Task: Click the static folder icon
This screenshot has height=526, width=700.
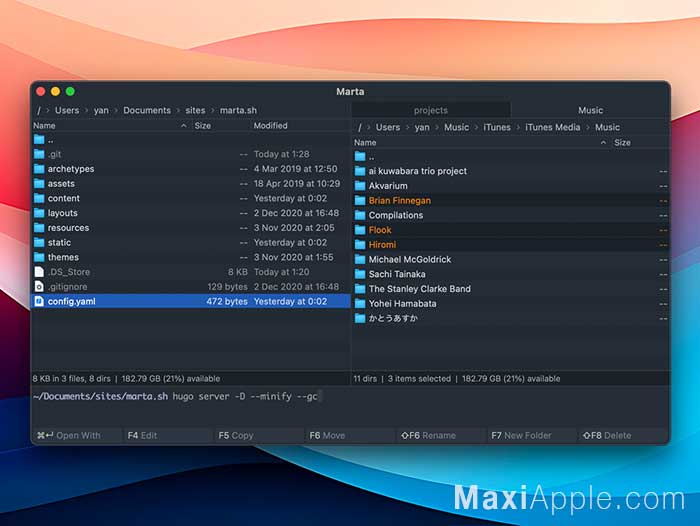Action: point(39,243)
